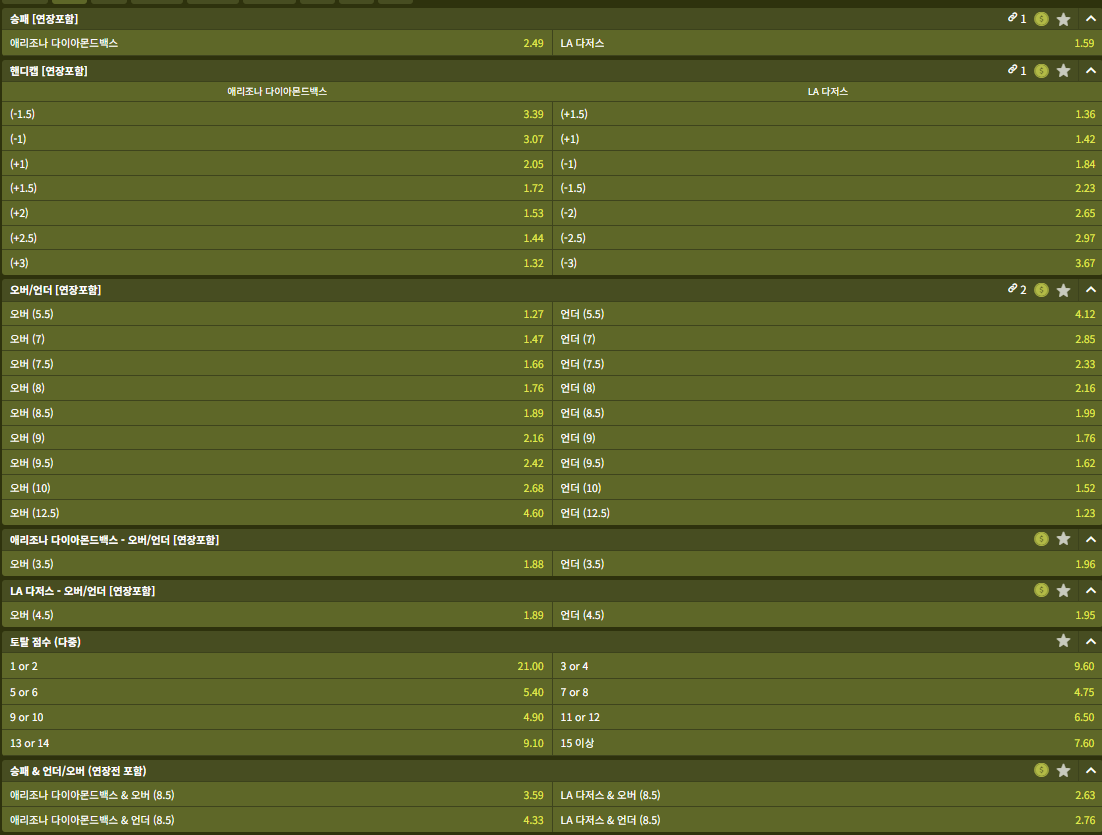Pick 애리조나 handicap (+3) at 1.32
Image resolution: width=1102 pixels, height=835 pixels.
coord(277,263)
